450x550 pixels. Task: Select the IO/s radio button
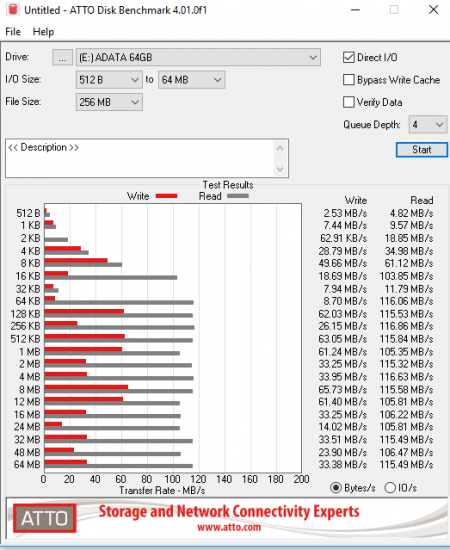(390, 488)
